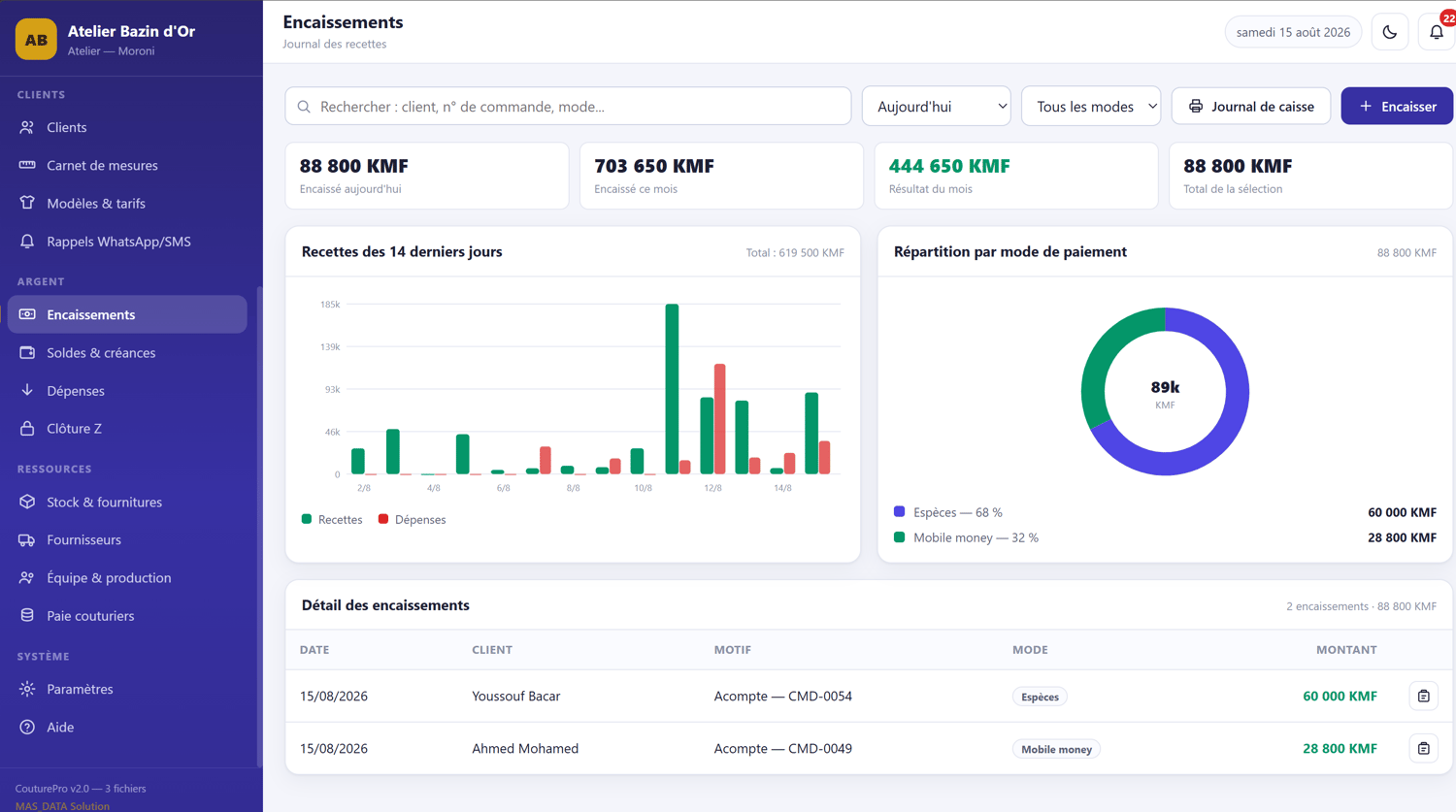Click printer icon in Journal de caisse
This screenshot has width=1456, height=812.
coord(1196,107)
